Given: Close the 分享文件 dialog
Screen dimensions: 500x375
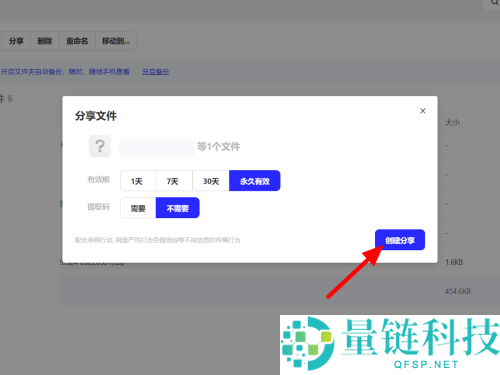Looking at the screenshot, I should coord(423,111).
